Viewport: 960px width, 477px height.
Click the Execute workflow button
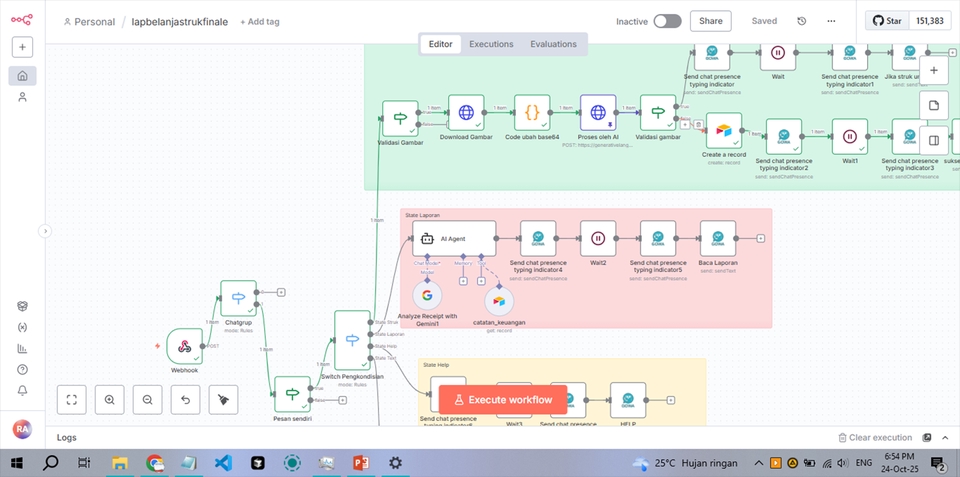pyautogui.click(x=502, y=400)
